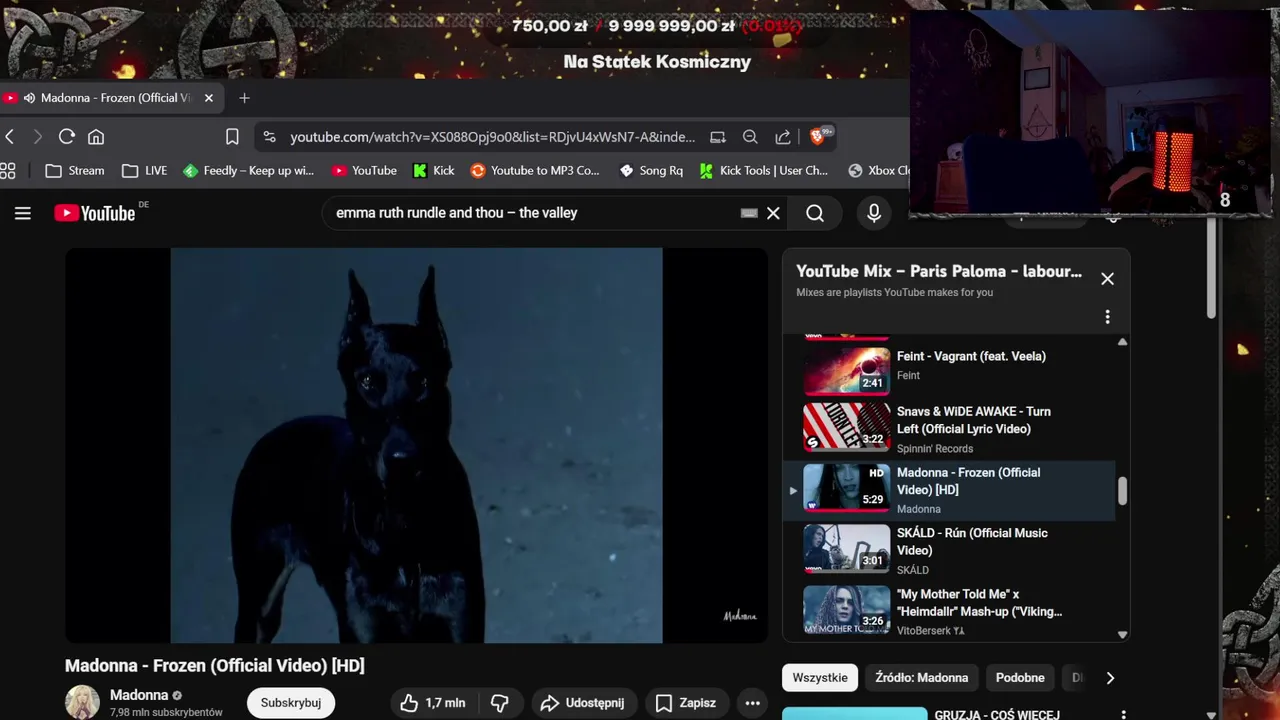The height and width of the screenshot is (720, 1280).
Task: Start voice search with microphone
Action: (874, 213)
